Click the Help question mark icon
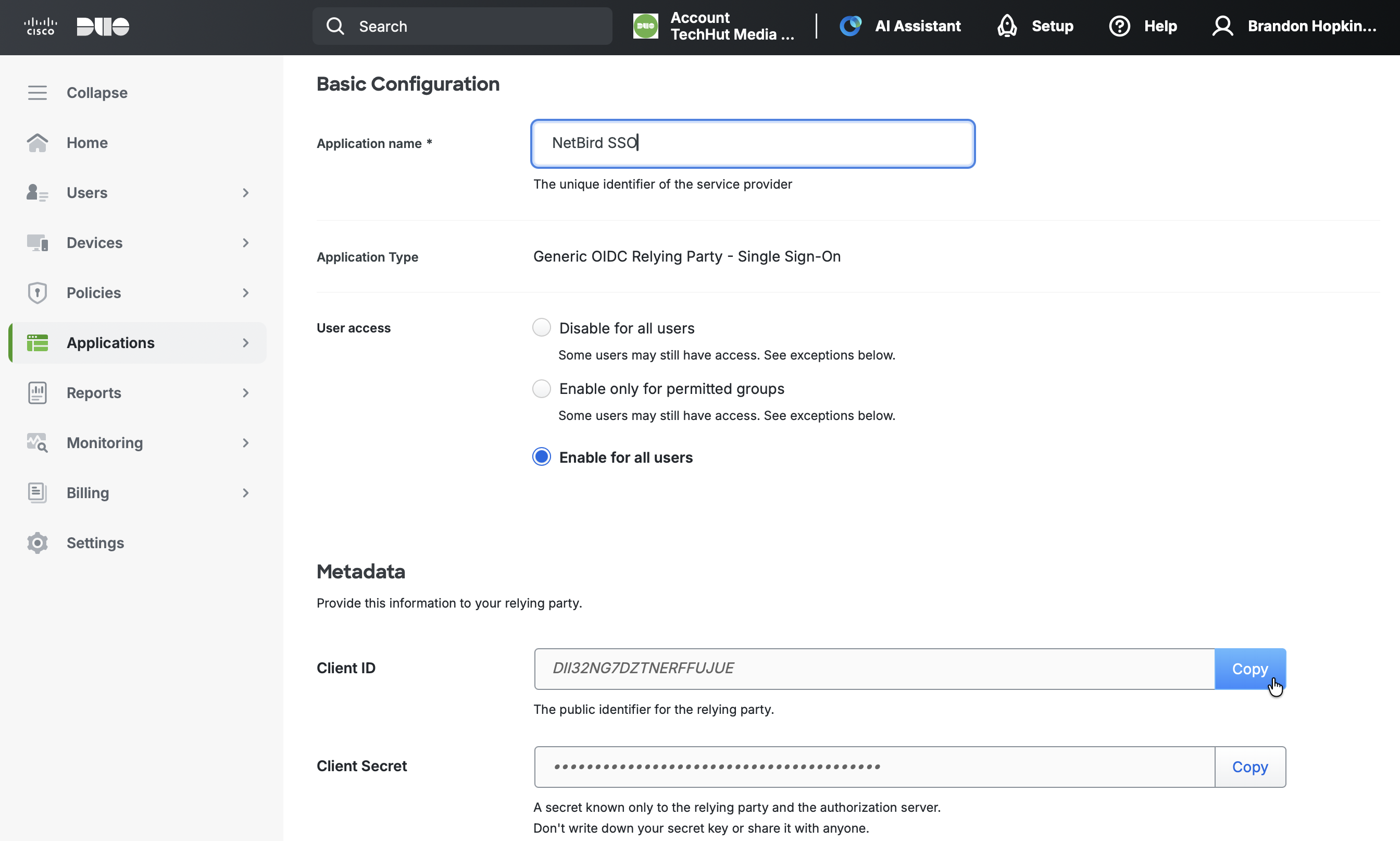The height and width of the screenshot is (841, 1400). [1119, 26]
